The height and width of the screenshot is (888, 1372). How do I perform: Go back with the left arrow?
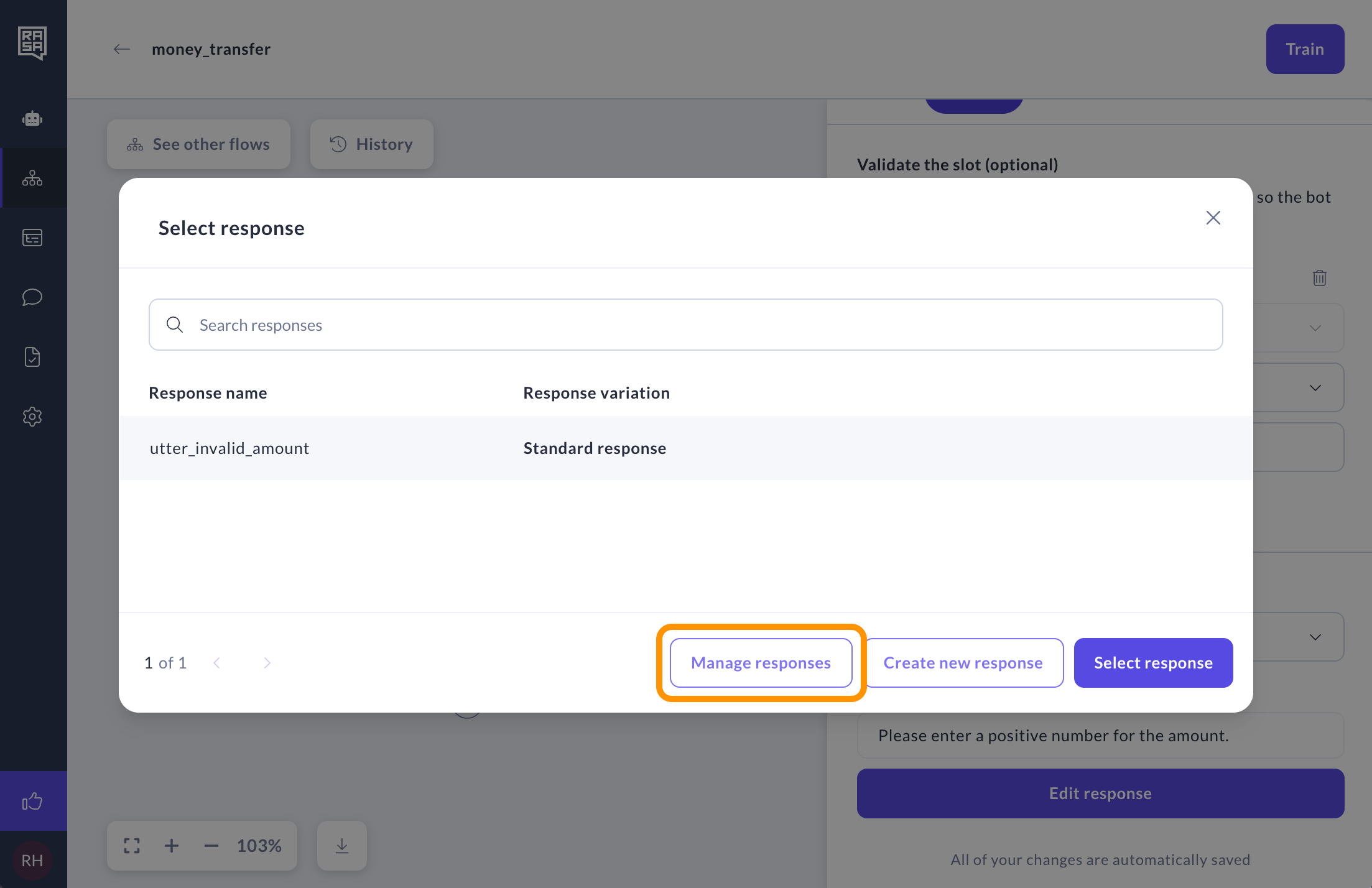click(x=122, y=49)
